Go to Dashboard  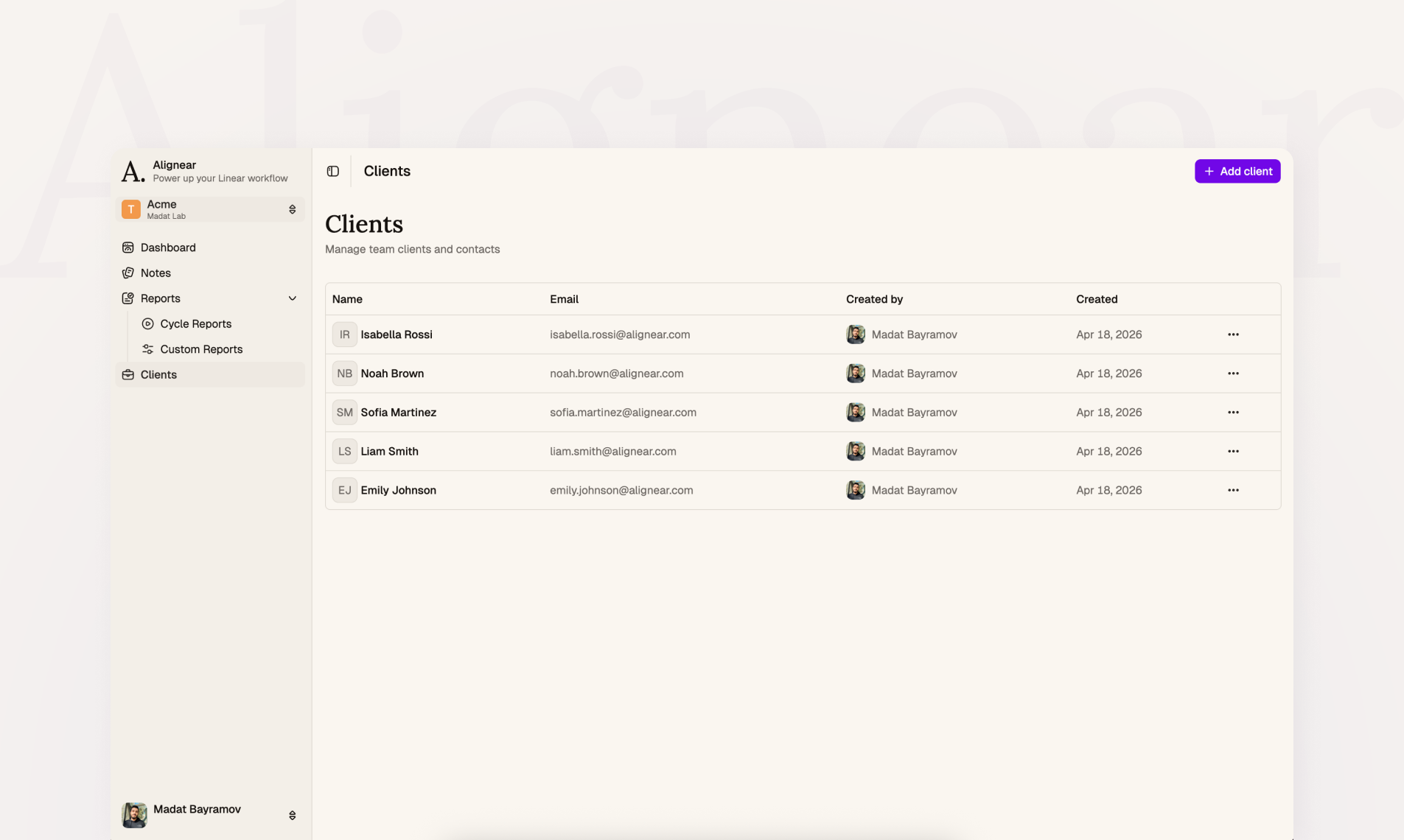[x=210, y=248]
